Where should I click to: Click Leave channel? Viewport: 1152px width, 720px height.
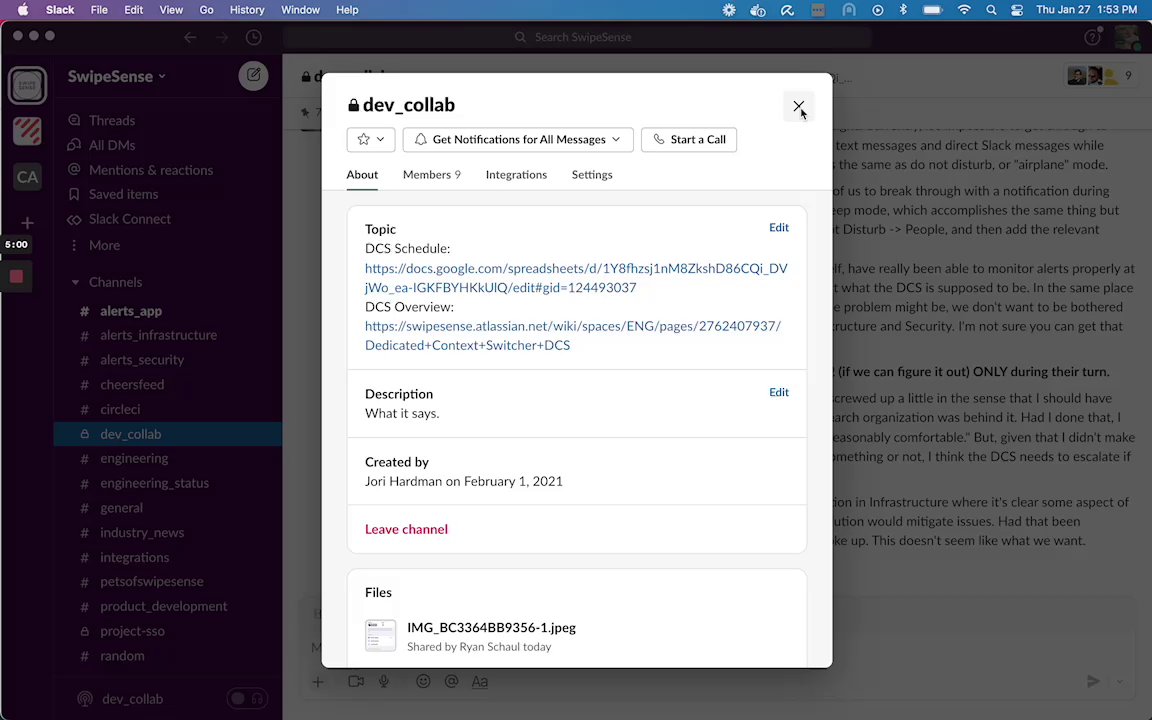tap(406, 529)
